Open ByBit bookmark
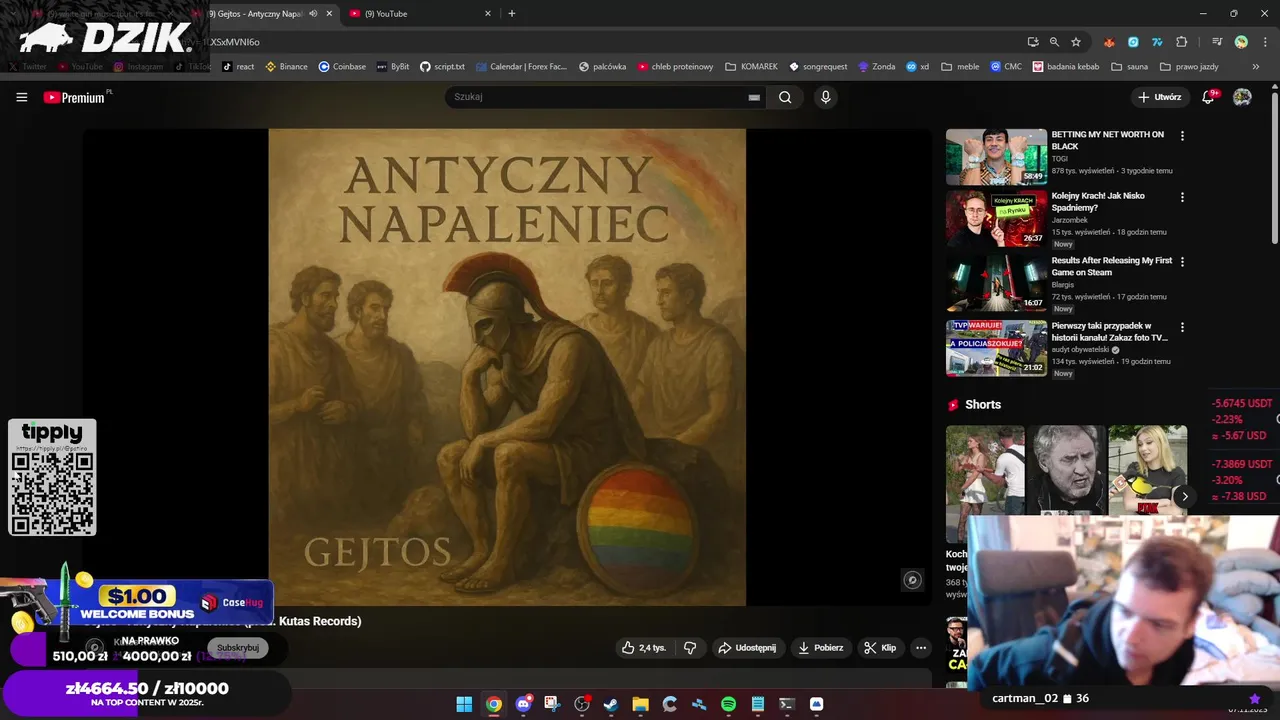This screenshot has width=1280, height=720. pyautogui.click(x=393, y=67)
